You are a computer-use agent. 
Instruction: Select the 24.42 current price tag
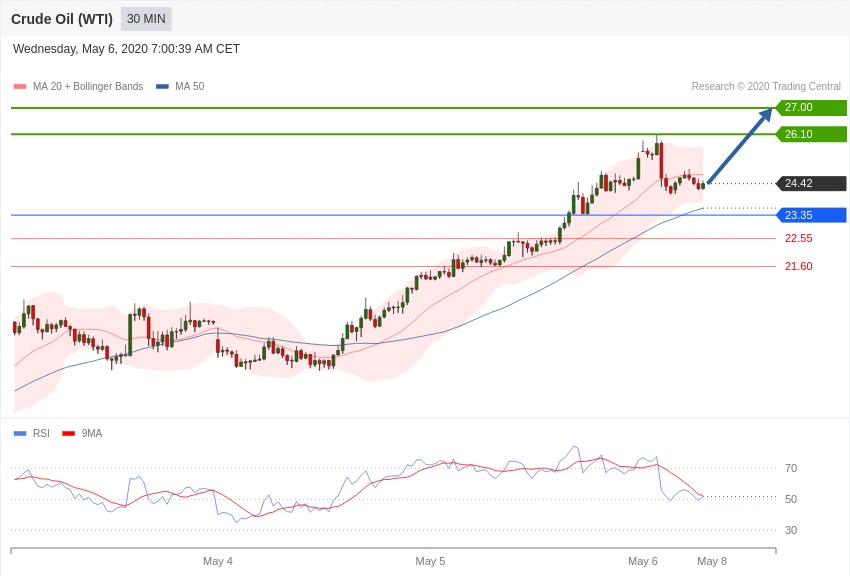point(811,184)
